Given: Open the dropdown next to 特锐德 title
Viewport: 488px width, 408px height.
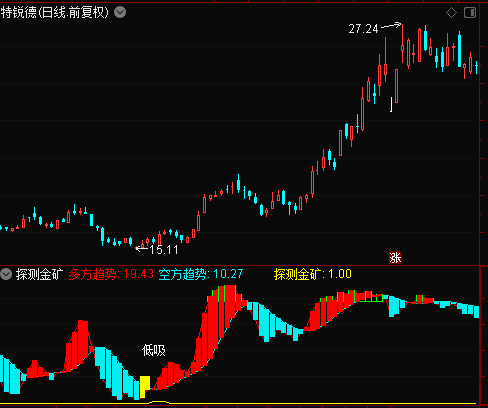Looking at the screenshot, I should (x=120, y=13).
